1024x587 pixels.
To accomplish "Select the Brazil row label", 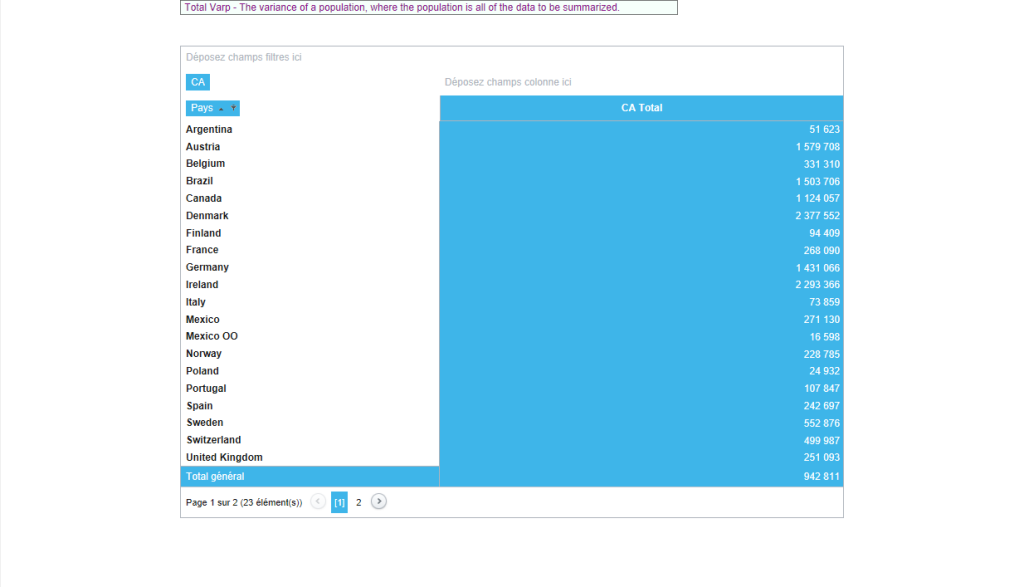I will [199, 181].
